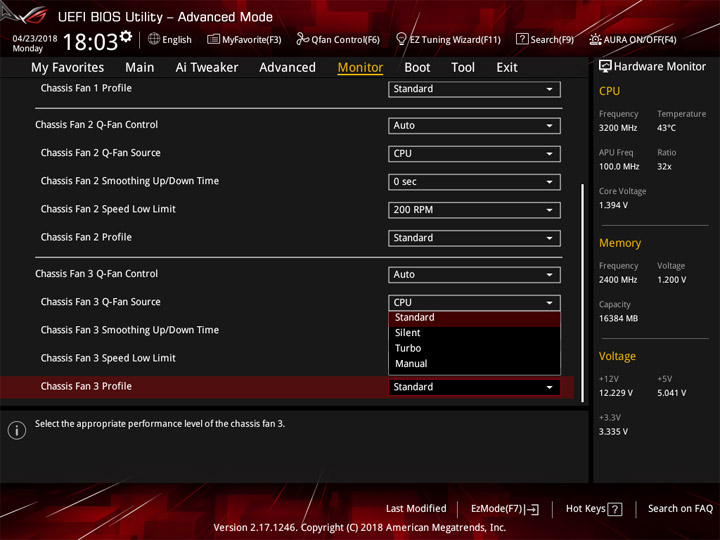Click Search(F9) label
Image resolution: width=720 pixels, height=540 pixels.
pos(552,40)
